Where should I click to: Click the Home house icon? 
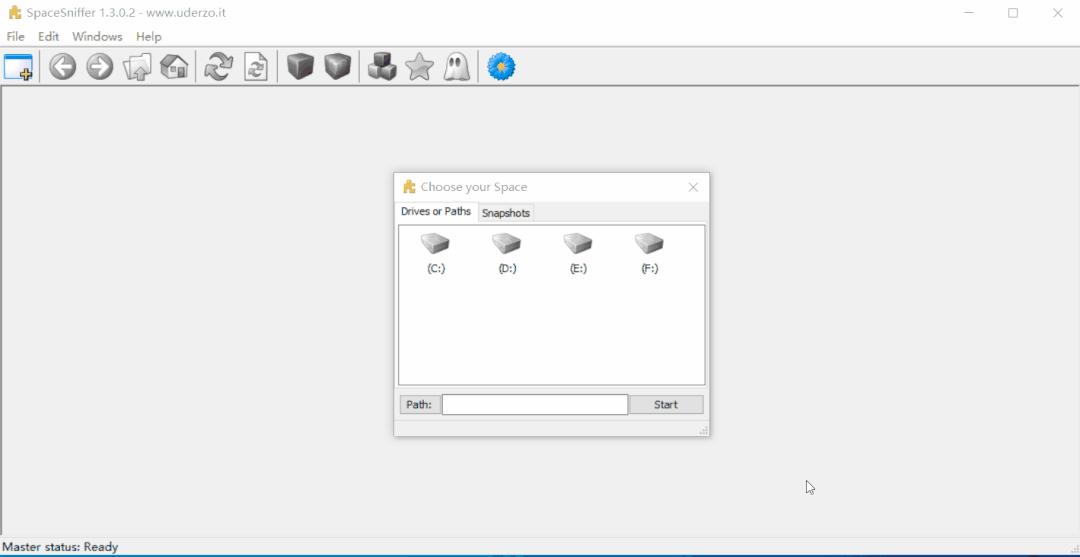pyautogui.click(x=174, y=67)
